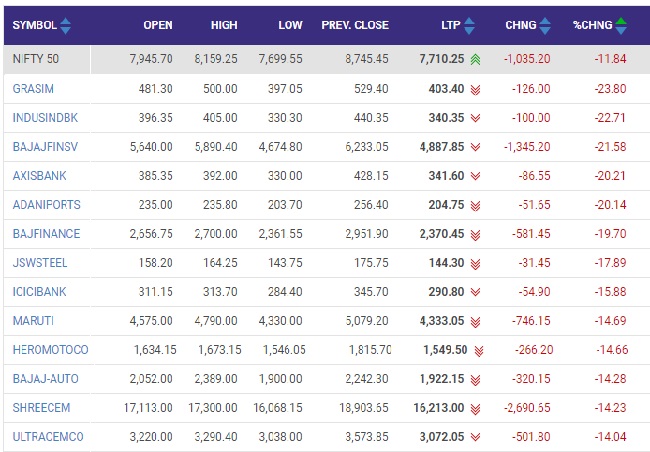Viewport: 650px width, 452px height.
Task: Click red down arrow in GRASIM row
Action: click(x=475, y=90)
